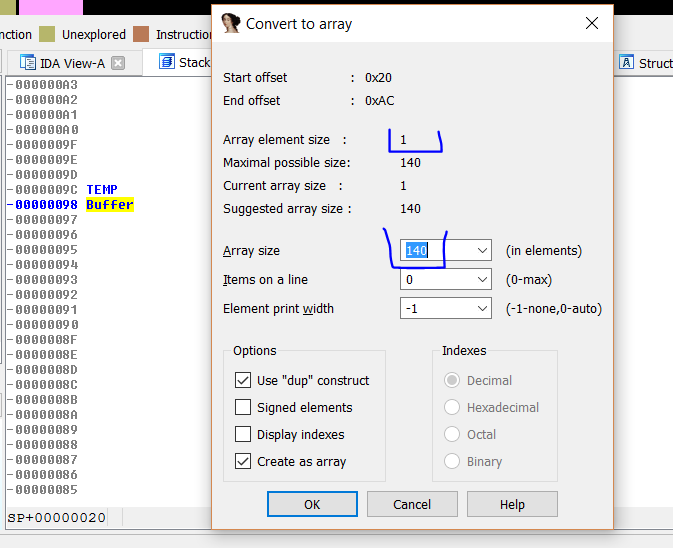Click the Unexplored legend color swatch
The height and width of the screenshot is (548, 673).
coord(47,34)
